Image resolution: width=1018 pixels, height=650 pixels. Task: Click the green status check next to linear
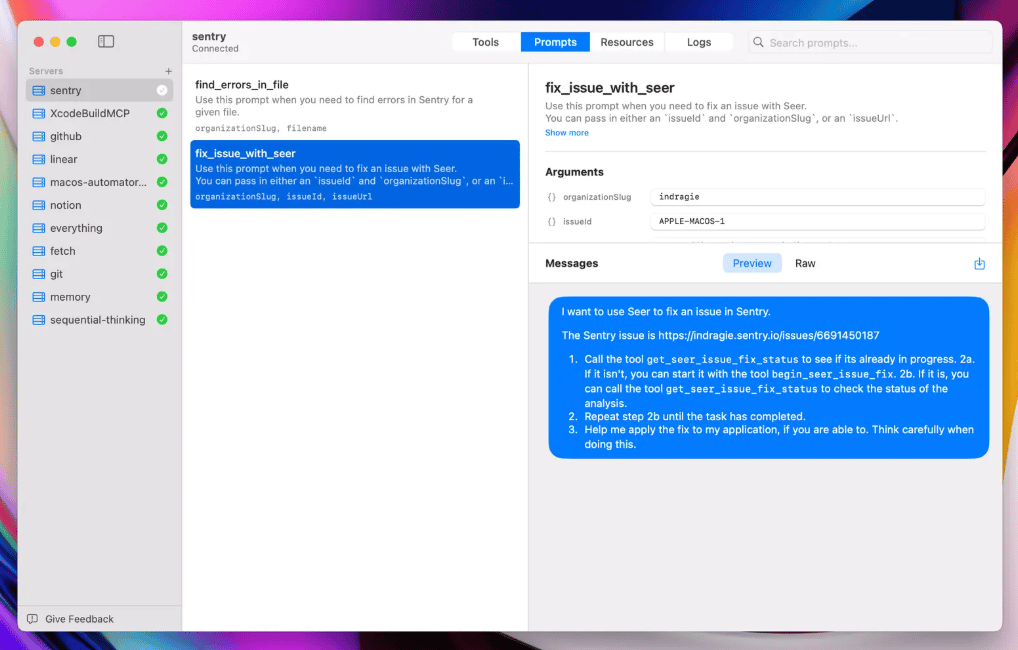(x=162, y=159)
